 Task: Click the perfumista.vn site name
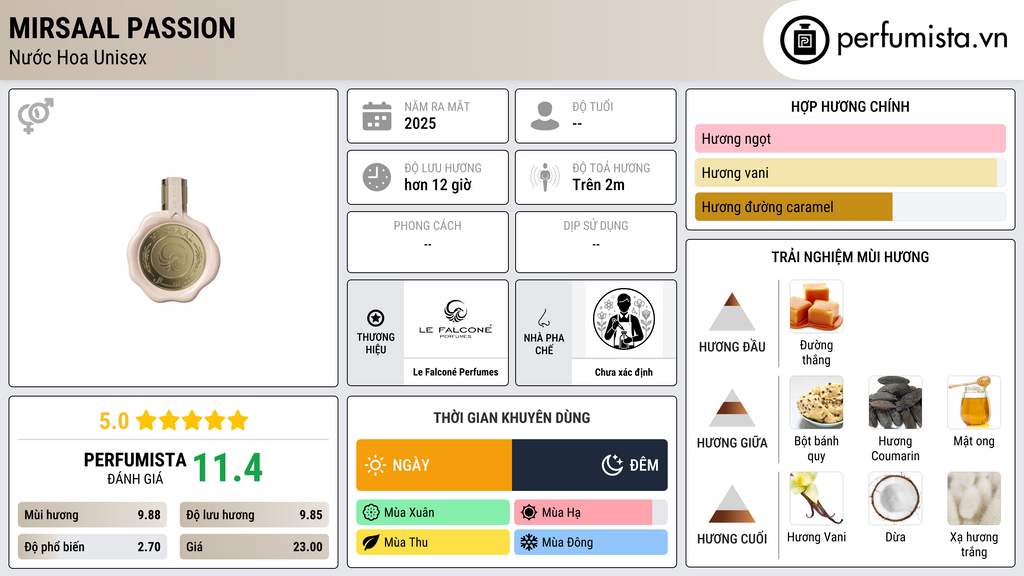pos(923,39)
